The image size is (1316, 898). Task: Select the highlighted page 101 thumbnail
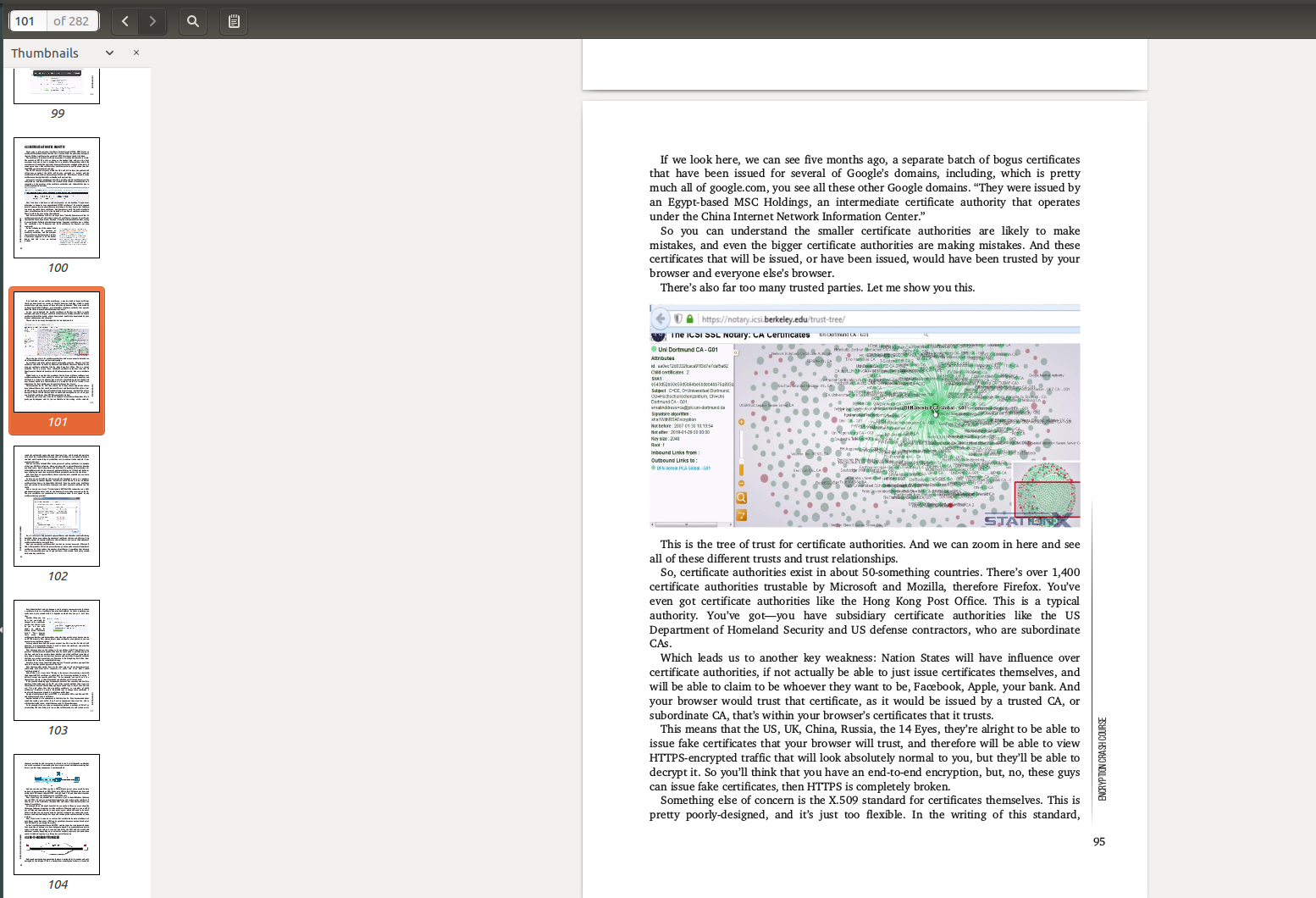(57, 352)
